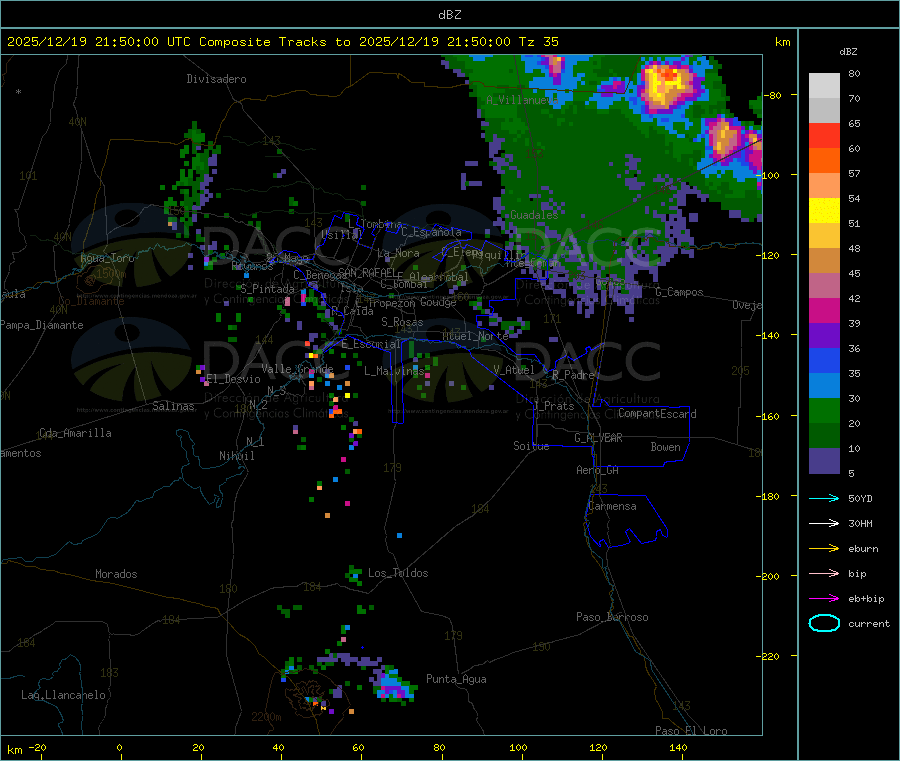Click the 'Guadales' map label

[x=534, y=215]
